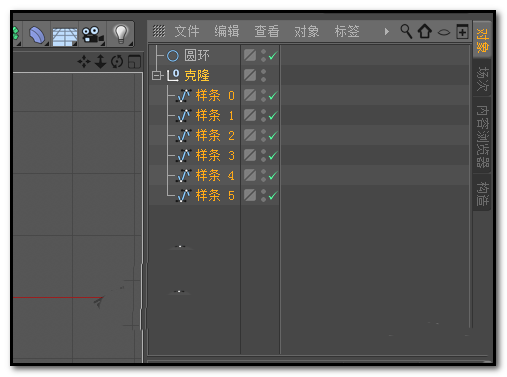
Task: Collapse the 克隆 tree node
Action: point(156,76)
